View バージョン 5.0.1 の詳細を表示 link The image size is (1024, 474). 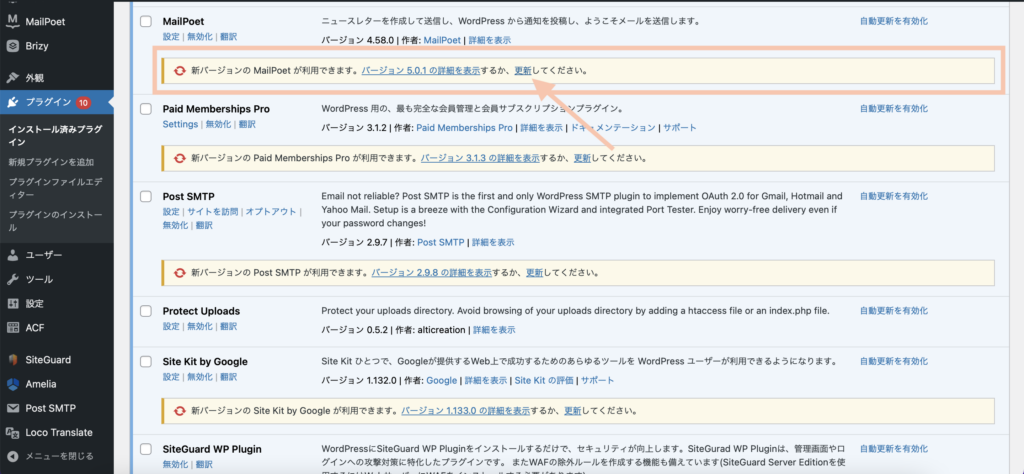[x=421, y=71]
